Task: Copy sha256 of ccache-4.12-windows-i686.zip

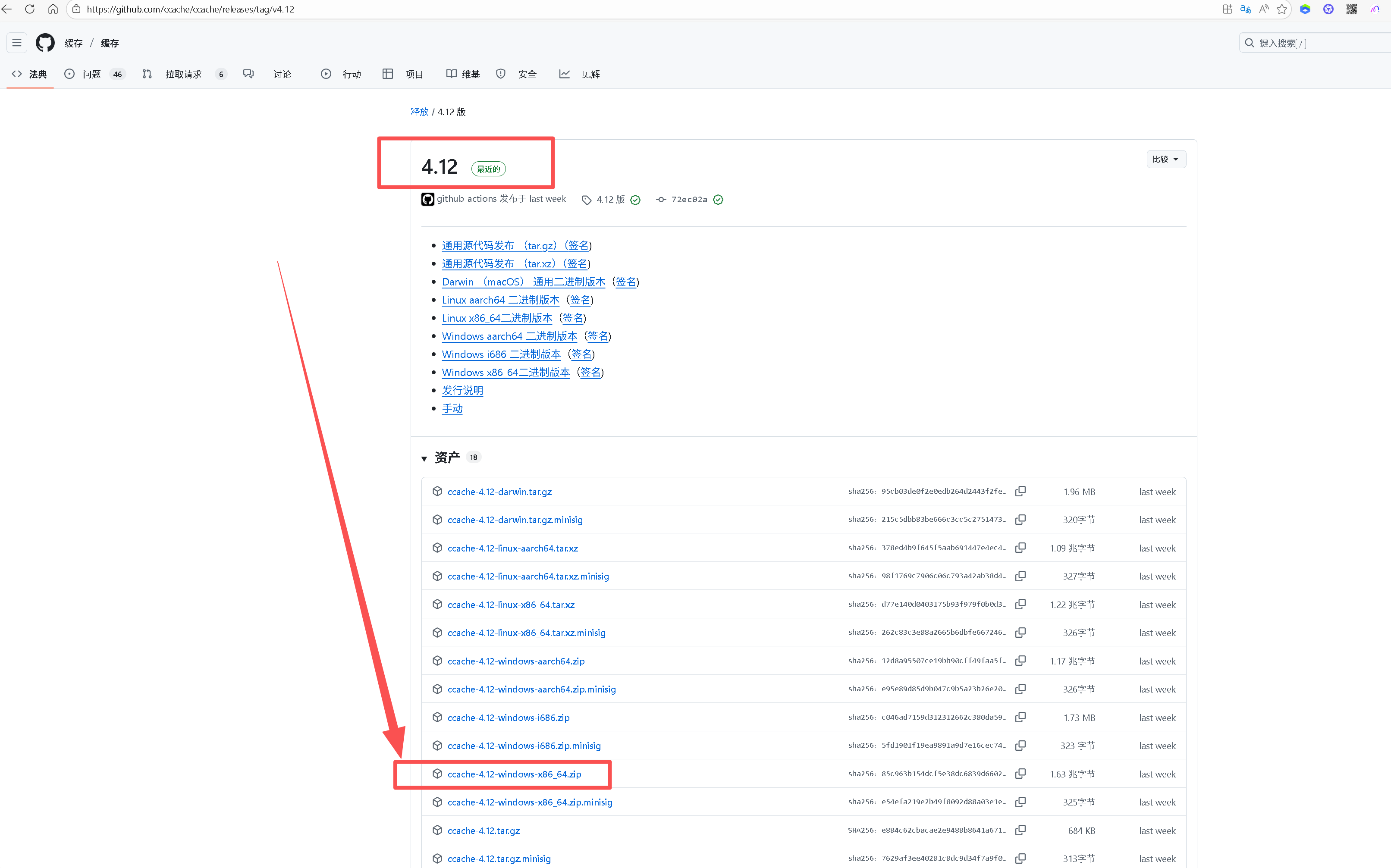Action: coord(1020,718)
